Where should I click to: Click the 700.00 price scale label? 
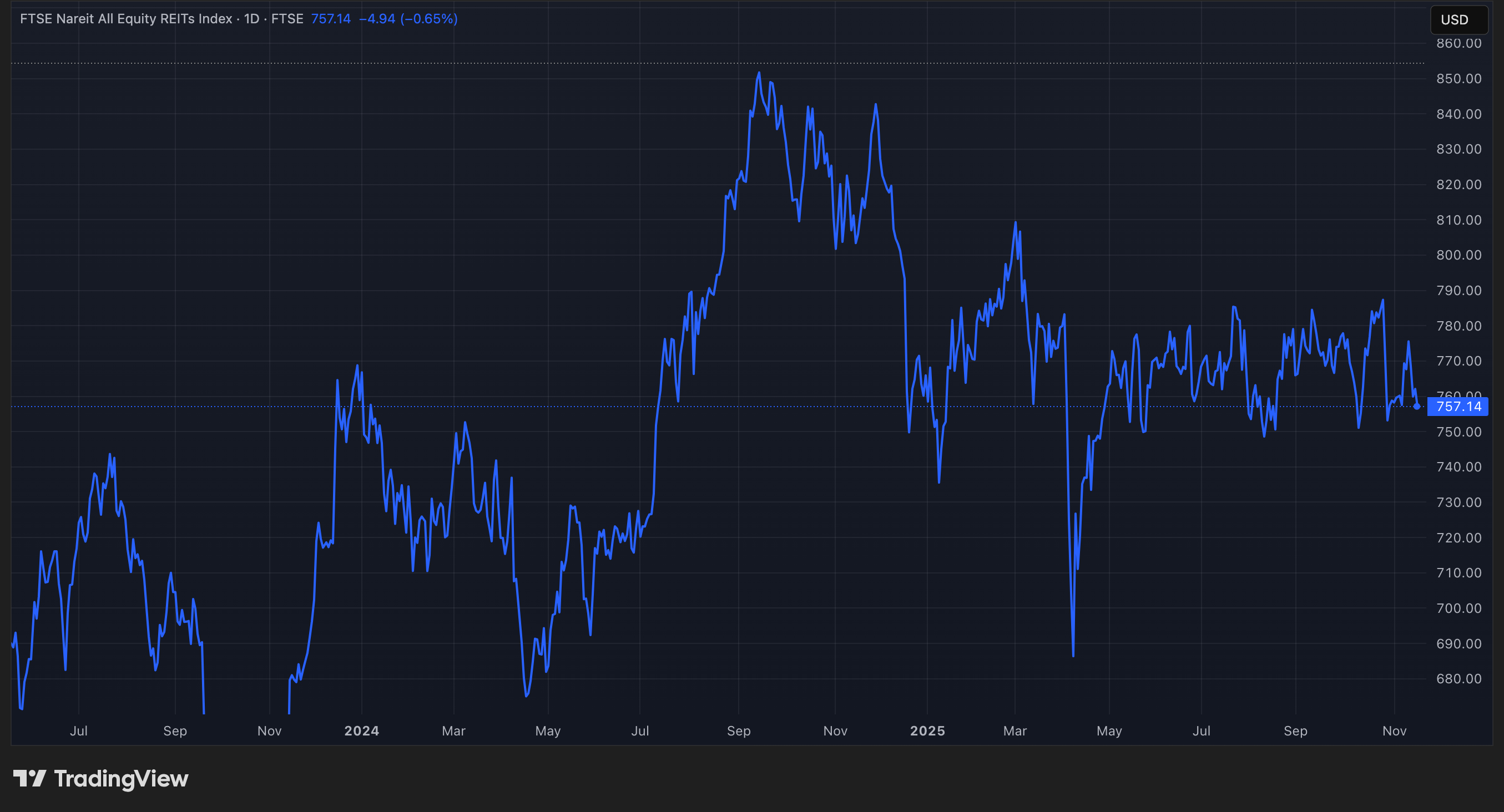point(1458,608)
